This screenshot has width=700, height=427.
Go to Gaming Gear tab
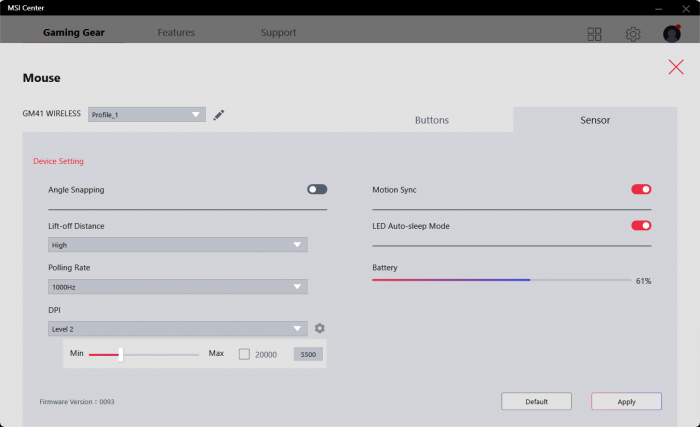[x=74, y=33]
